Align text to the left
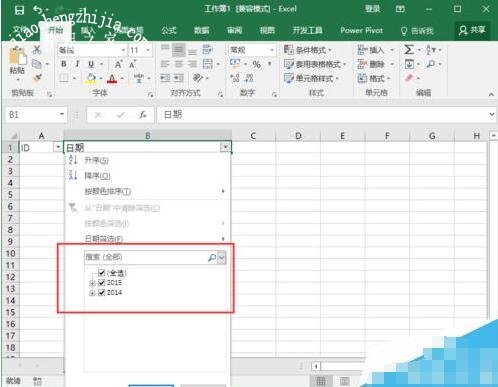The height and width of the screenshot is (387, 498). click(x=165, y=64)
